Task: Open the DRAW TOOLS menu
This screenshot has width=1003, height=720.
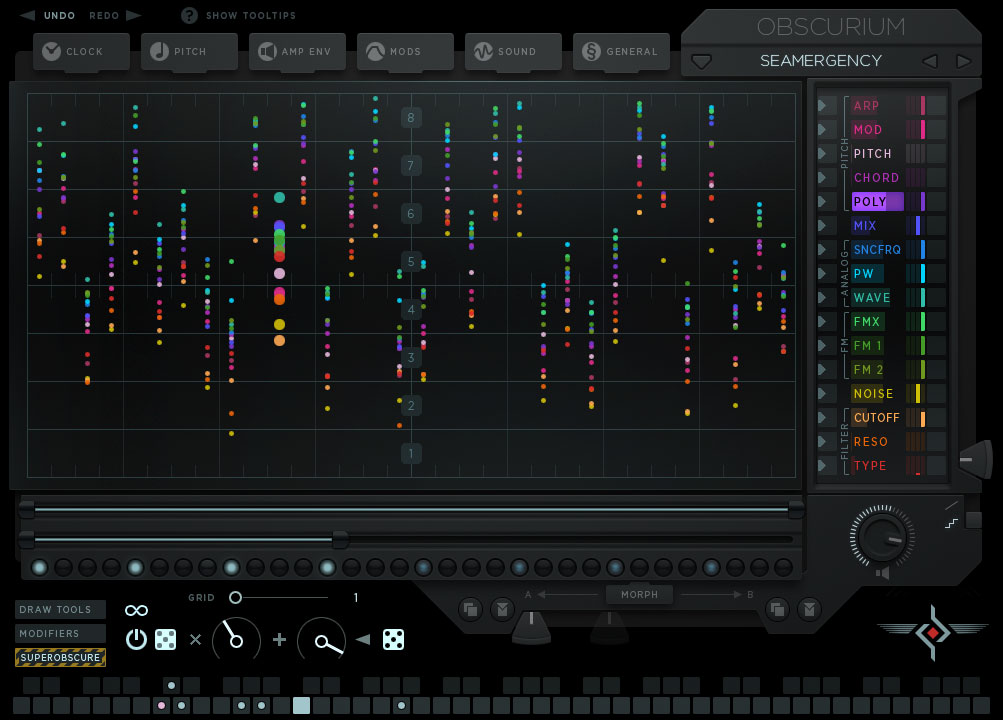Action: click(x=60, y=609)
